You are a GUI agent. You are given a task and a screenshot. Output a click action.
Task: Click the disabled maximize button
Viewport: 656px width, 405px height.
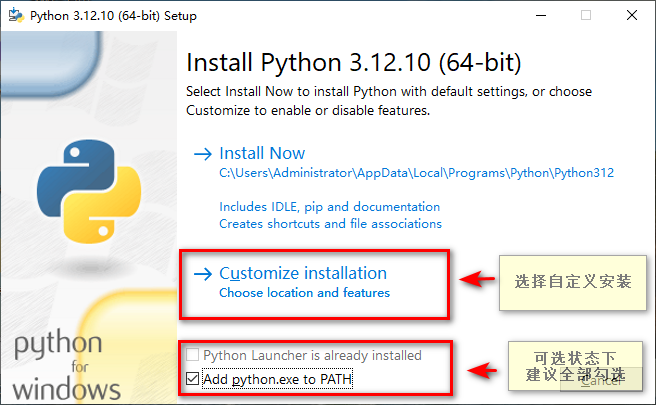586,15
